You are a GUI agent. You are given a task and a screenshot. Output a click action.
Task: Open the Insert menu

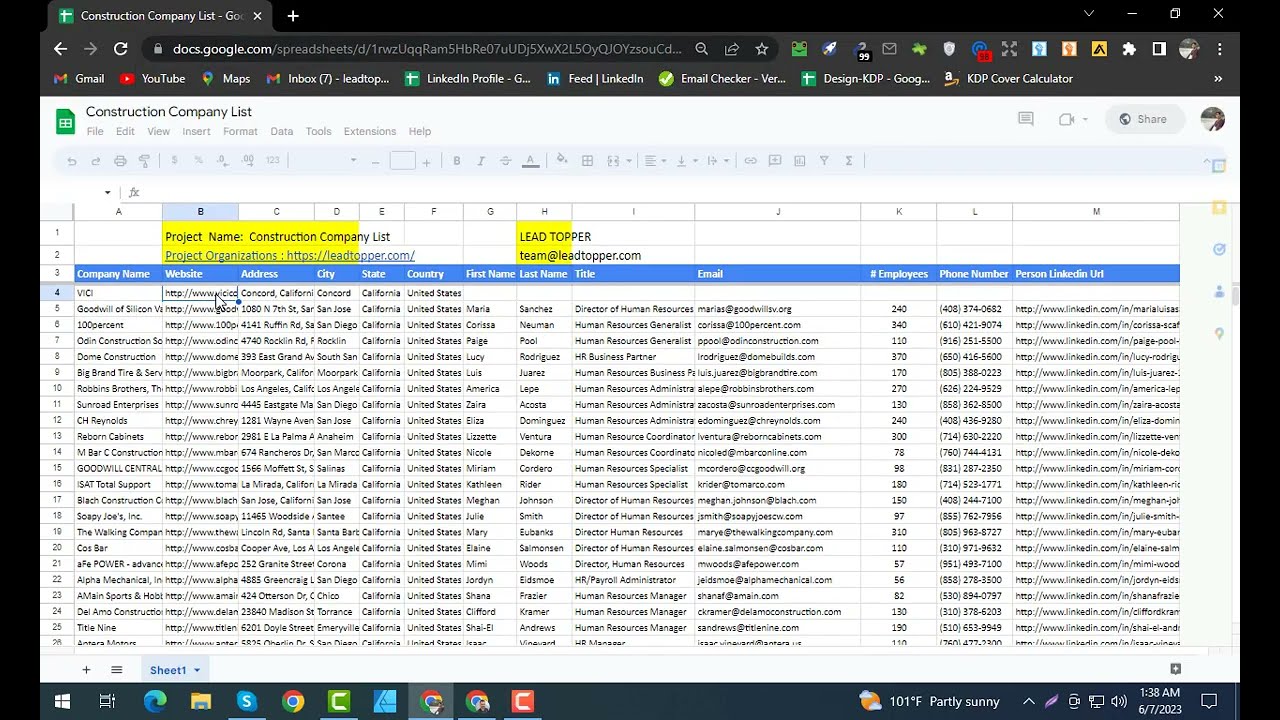coord(196,131)
